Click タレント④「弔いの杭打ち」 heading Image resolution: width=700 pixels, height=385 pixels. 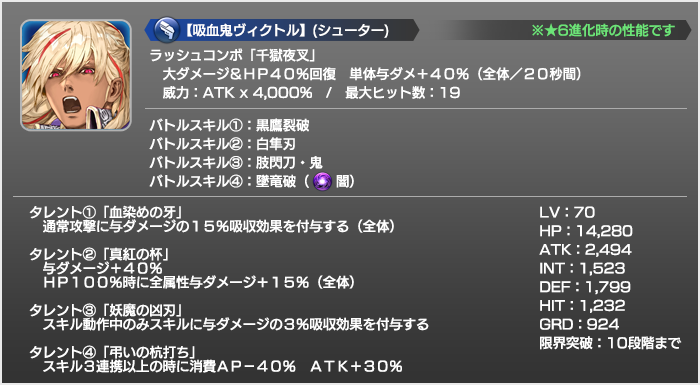coord(114,352)
